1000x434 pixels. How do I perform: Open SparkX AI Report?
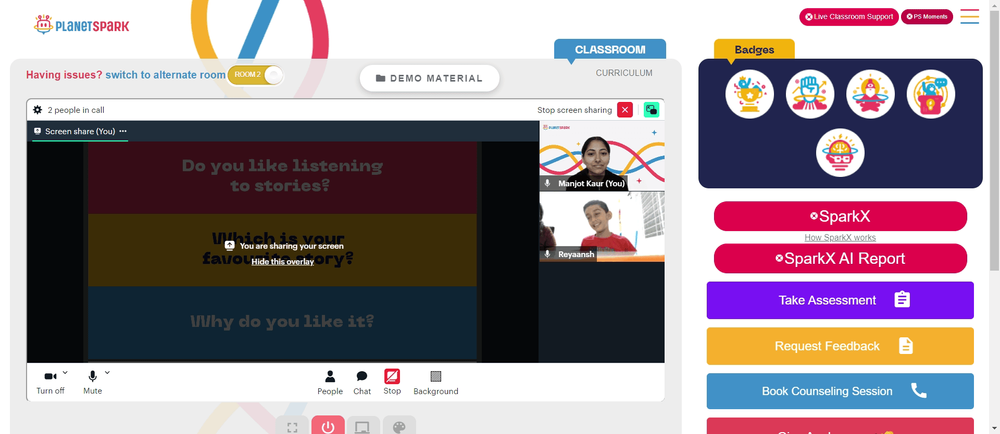click(x=840, y=258)
